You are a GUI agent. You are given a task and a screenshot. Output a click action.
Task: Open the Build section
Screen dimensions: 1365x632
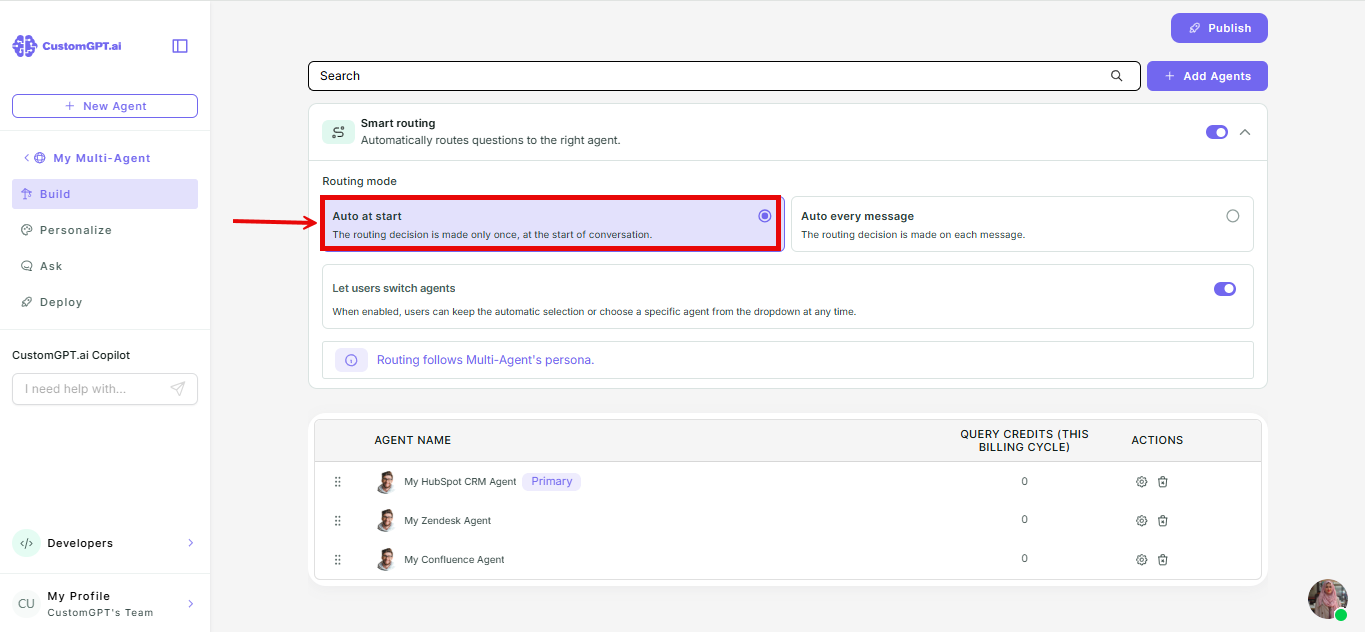pos(105,194)
